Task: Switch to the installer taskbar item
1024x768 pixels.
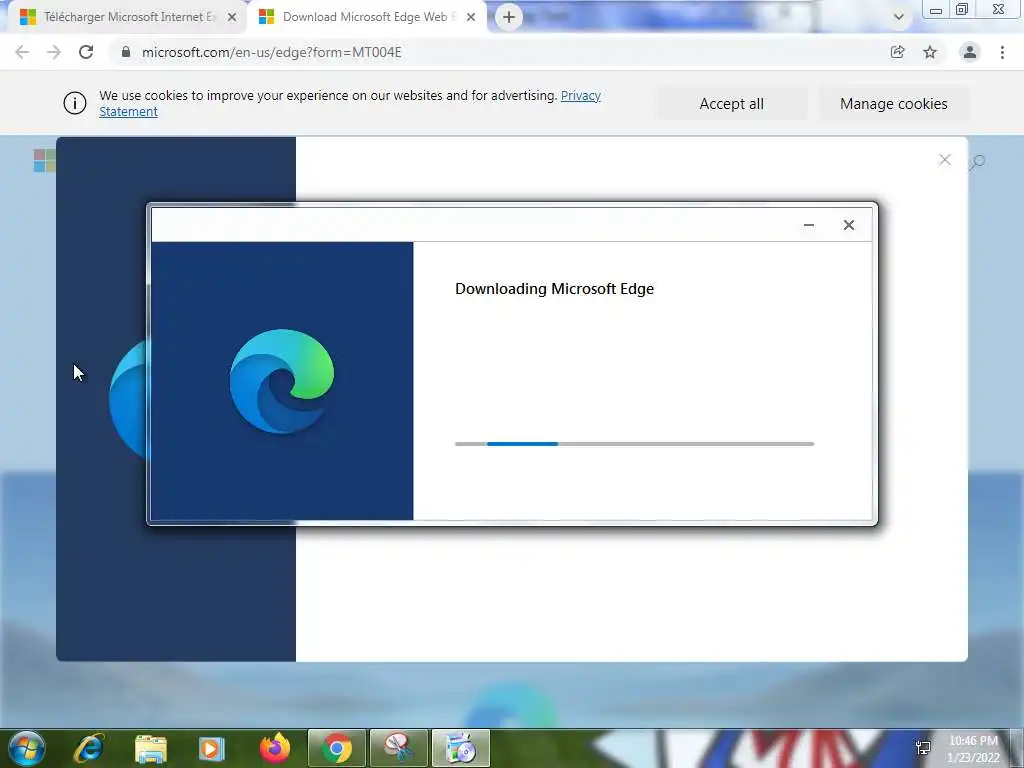Action: (x=460, y=748)
